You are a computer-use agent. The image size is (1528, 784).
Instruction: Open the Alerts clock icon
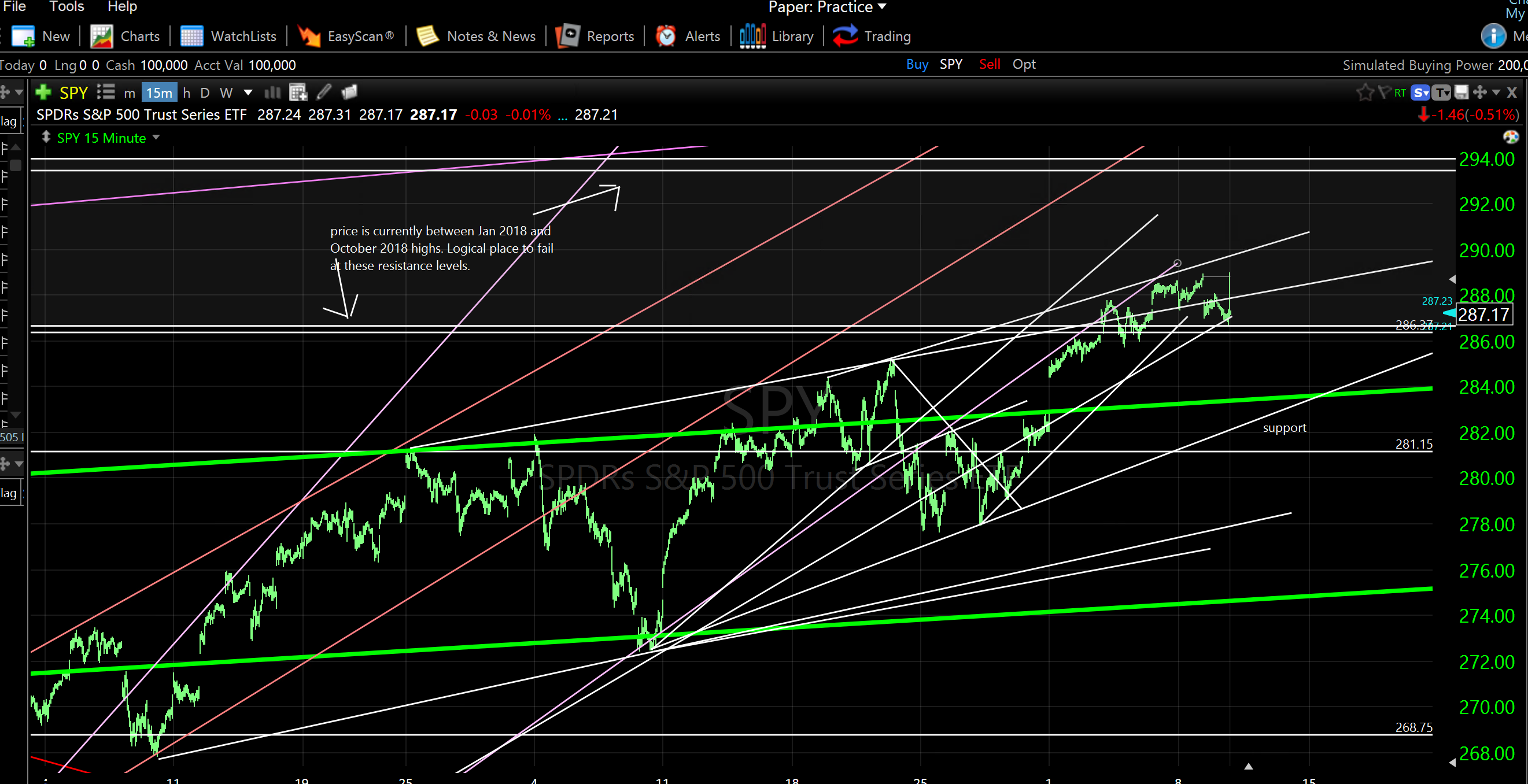click(x=666, y=36)
